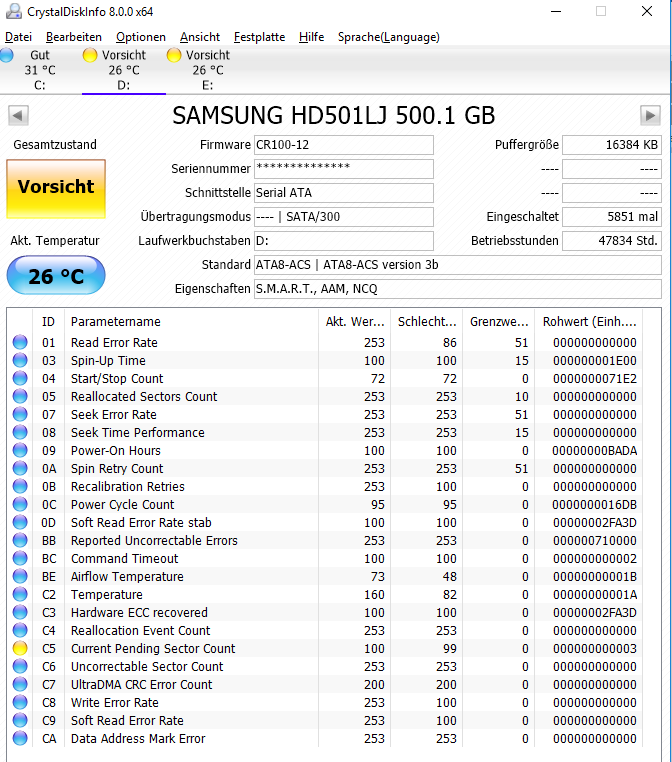Click the orb beside Data Address Mark Error
672x762 pixels.
click(x=20, y=738)
